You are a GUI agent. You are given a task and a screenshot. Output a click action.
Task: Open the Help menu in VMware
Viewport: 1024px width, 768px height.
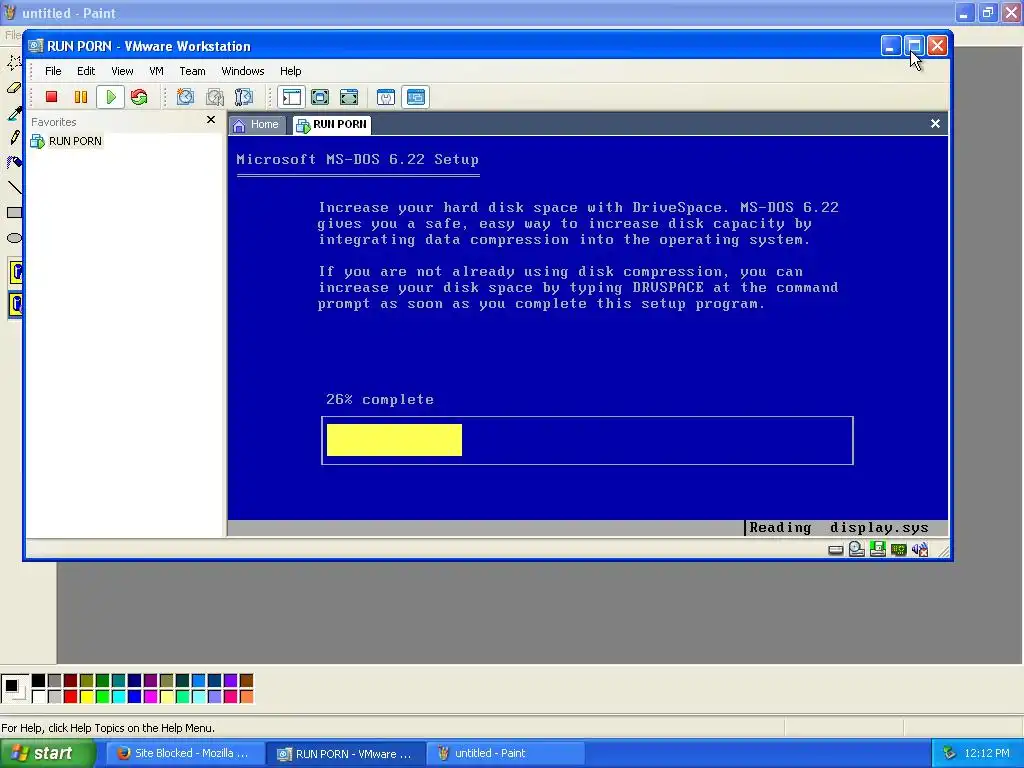coord(291,71)
